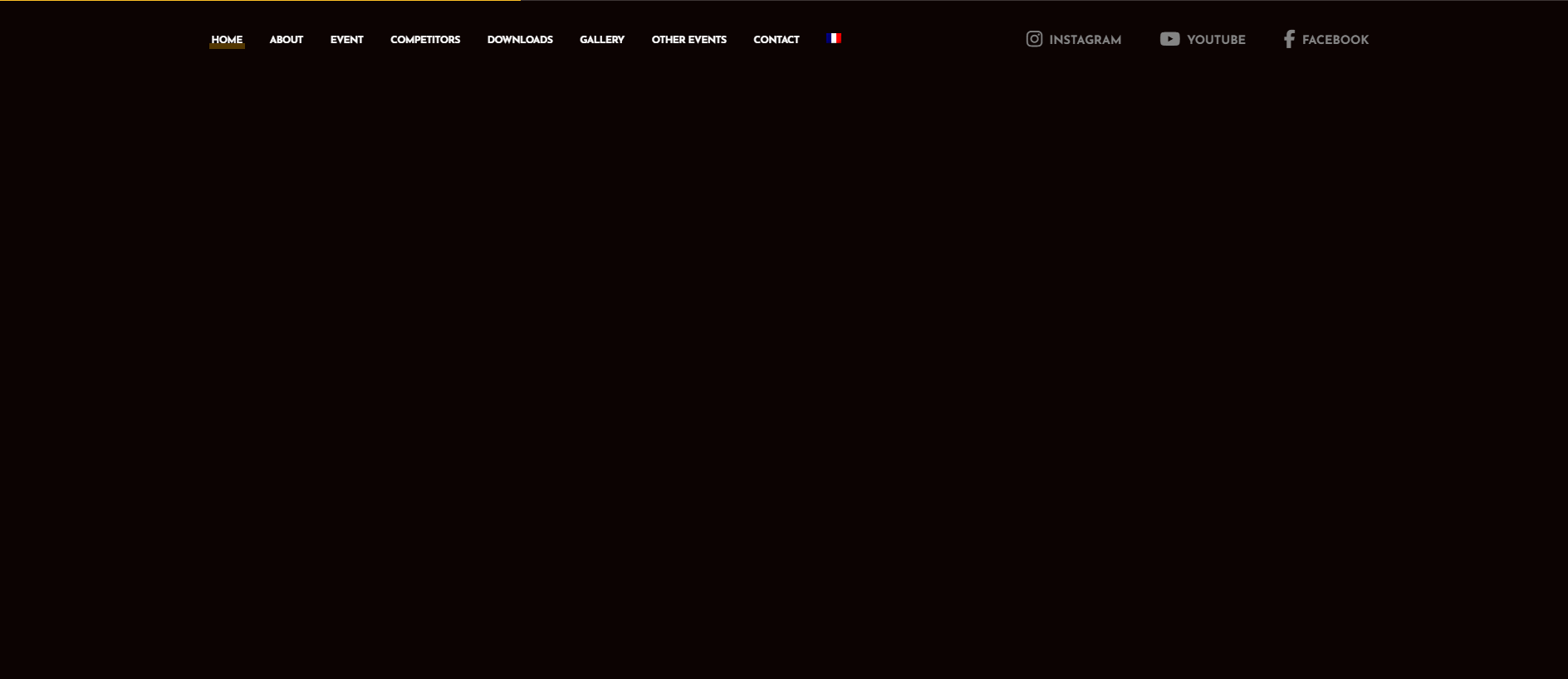Go to the About page
This screenshot has width=1568, height=679.
coord(286,40)
